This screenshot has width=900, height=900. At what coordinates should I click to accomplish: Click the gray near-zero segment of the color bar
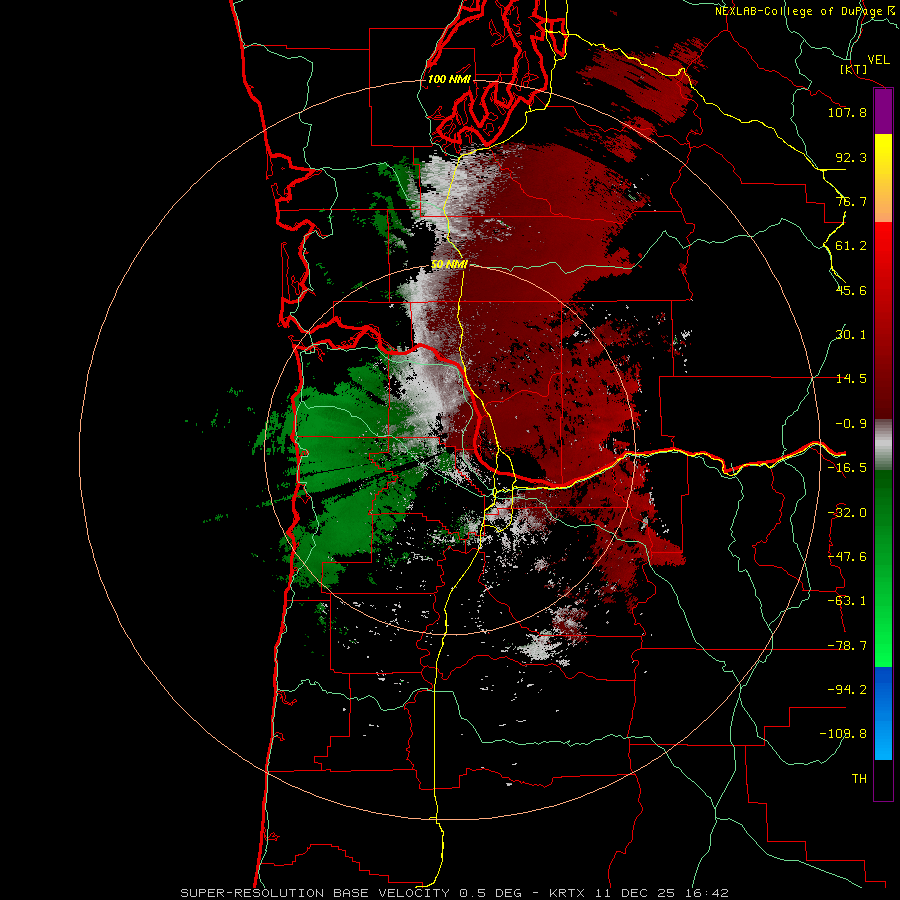point(883,445)
